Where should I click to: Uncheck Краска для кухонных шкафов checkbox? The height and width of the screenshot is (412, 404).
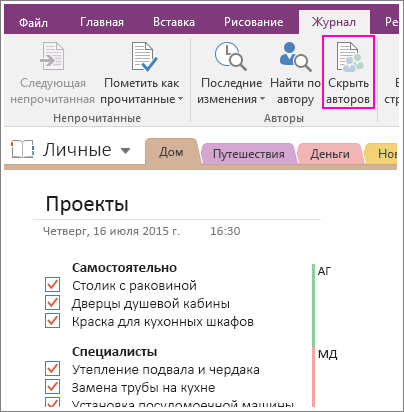point(53,321)
